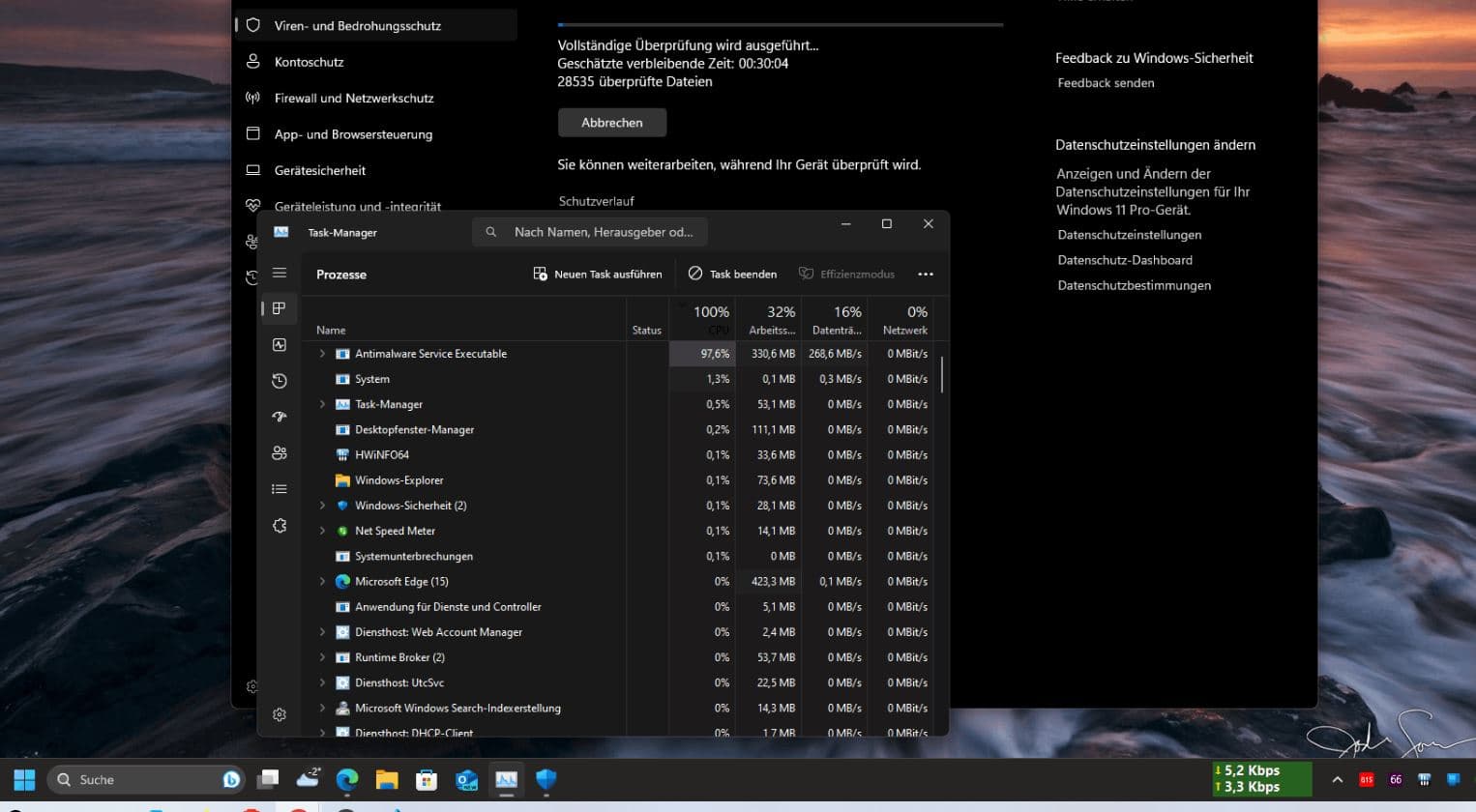1476x812 pixels.
Task: Open Startup apps page in Task Manager sidebar
Action: click(280, 417)
